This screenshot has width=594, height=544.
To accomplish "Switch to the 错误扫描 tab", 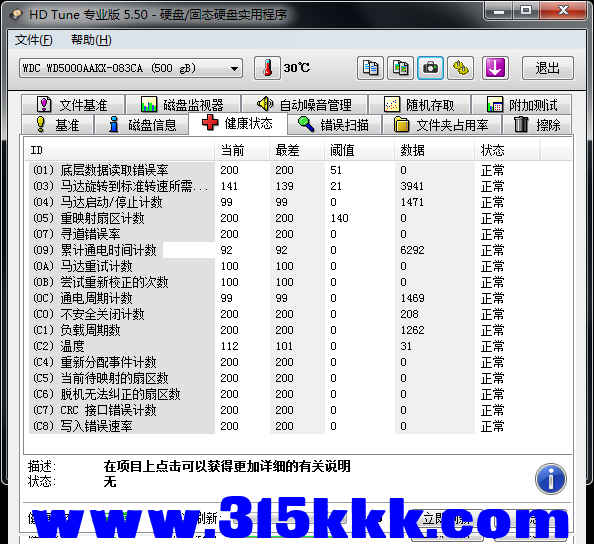I will point(334,125).
